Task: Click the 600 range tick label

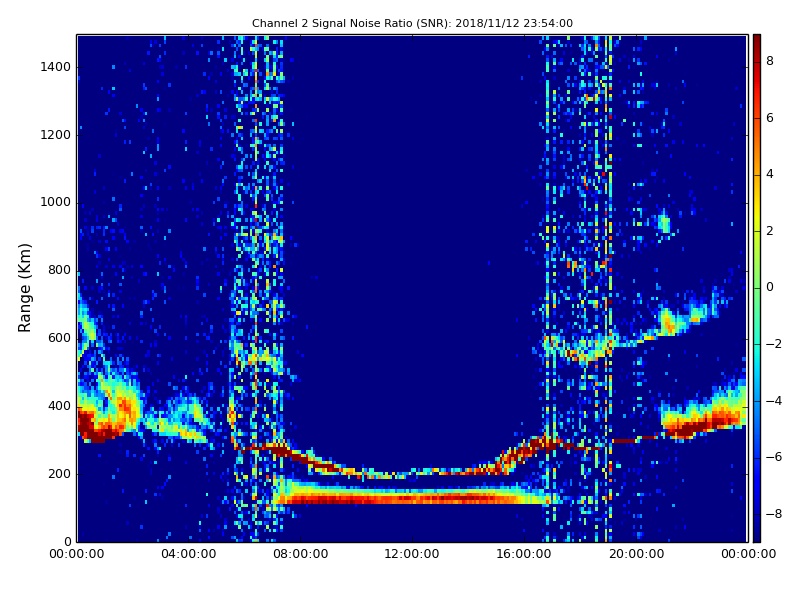Action: (x=59, y=338)
